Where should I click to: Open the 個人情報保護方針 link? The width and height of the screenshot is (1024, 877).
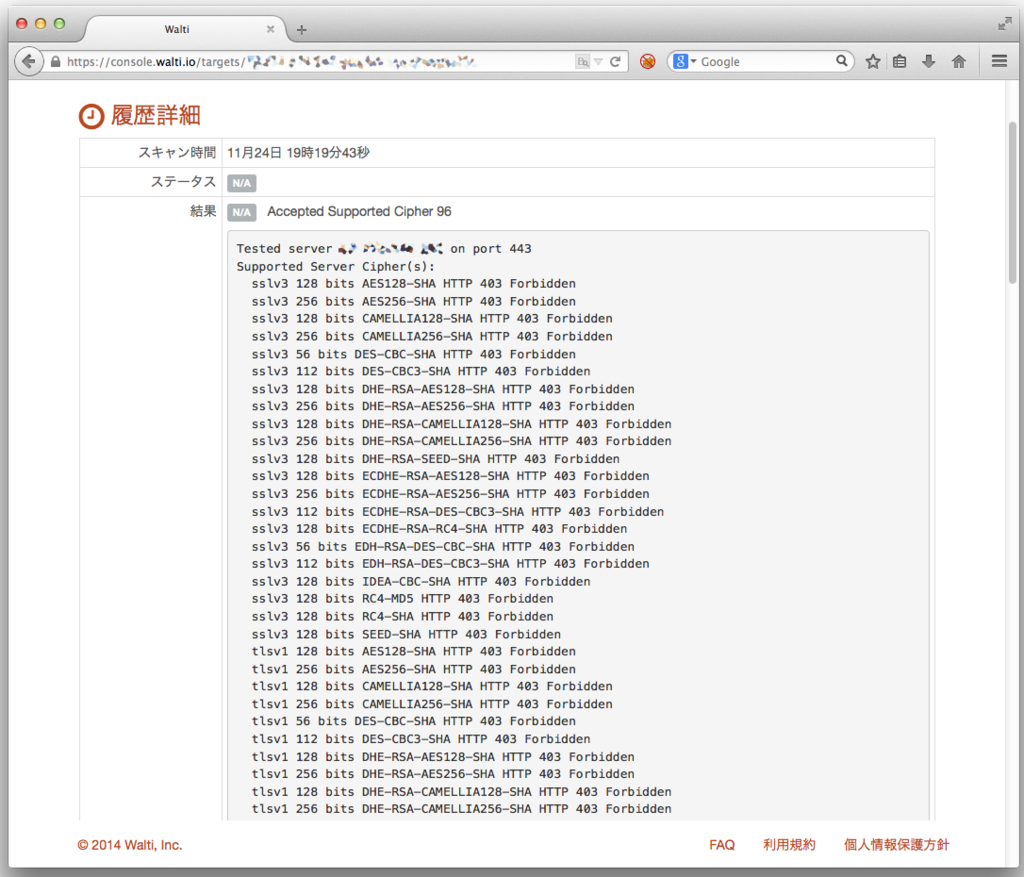click(896, 844)
